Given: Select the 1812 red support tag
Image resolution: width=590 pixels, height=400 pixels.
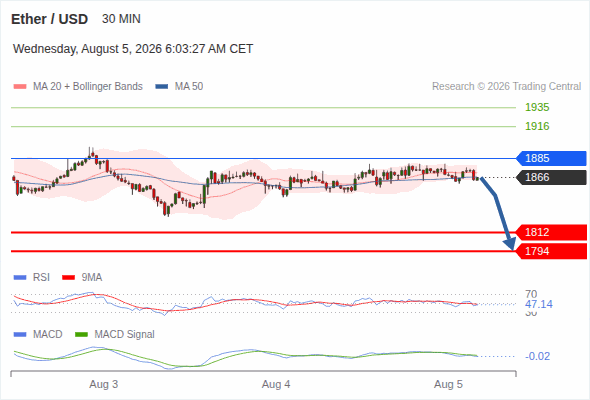Looking at the screenshot, I should [551, 232].
